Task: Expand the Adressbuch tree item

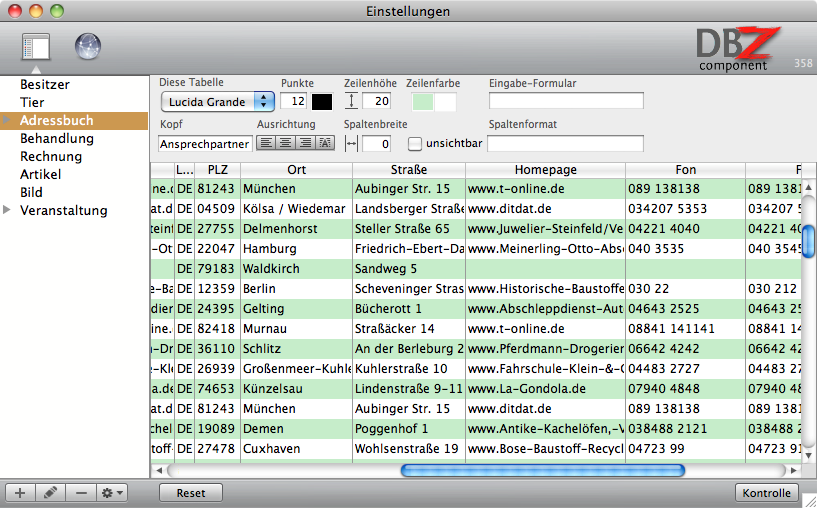Action: pyautogui.click(x=7, y=120)
